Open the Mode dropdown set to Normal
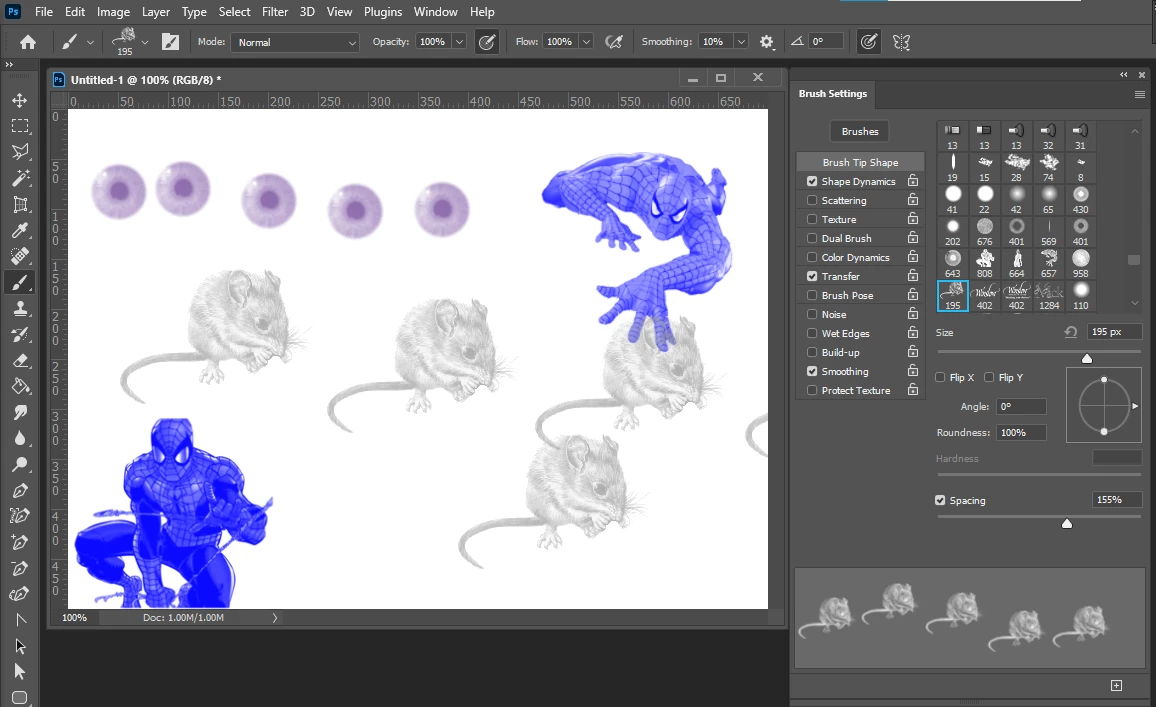Viewport: 1156px width, 707px height. click(x=295, y=42)
